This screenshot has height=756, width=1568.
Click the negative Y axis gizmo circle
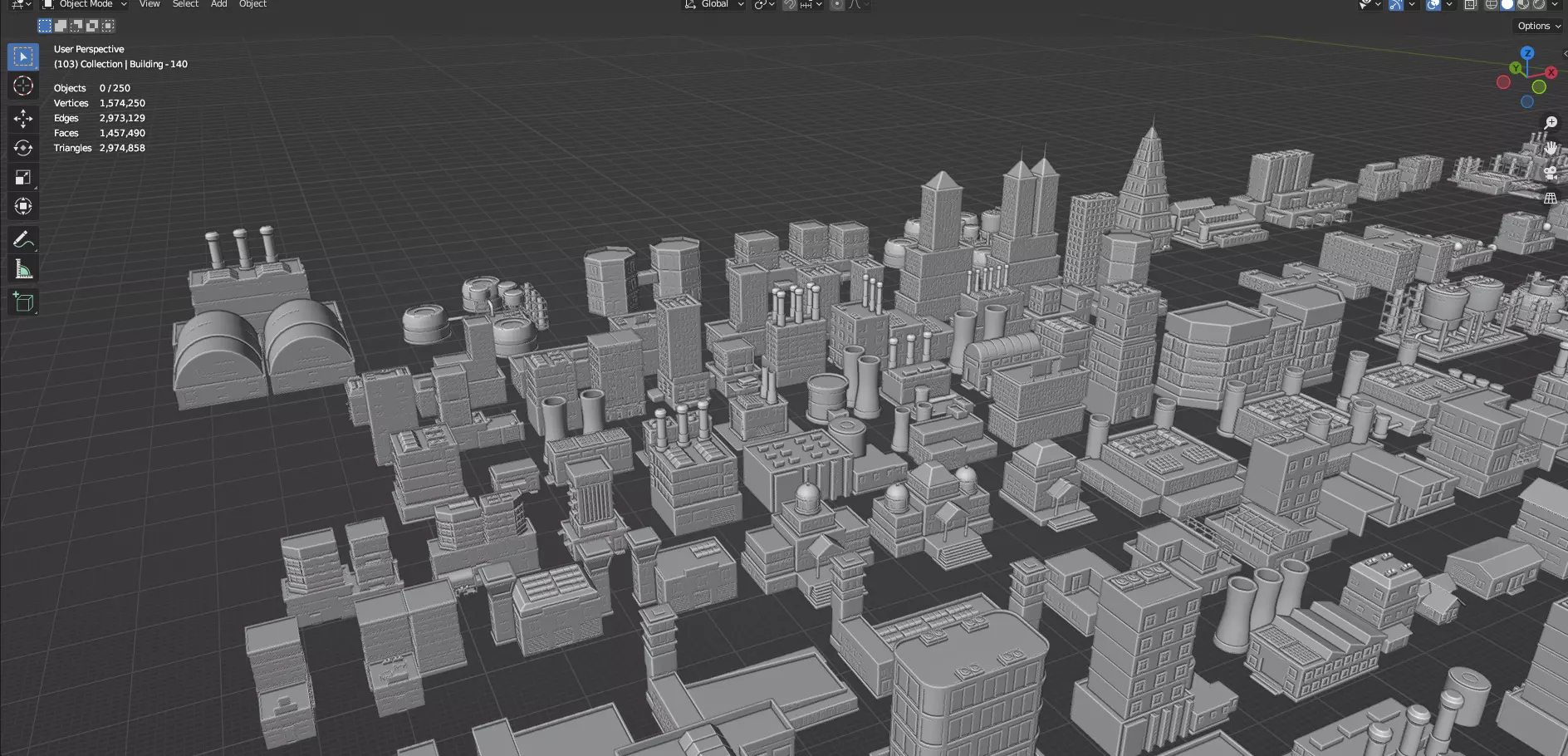point(1539,87)
